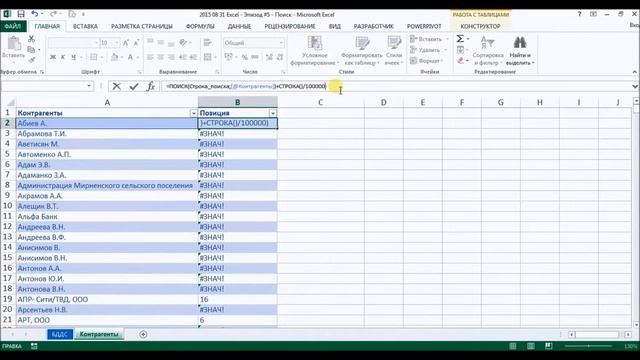Open Стили ячеек gallery
This screenshot has height=360, width=640.
[x=394, y=51]
